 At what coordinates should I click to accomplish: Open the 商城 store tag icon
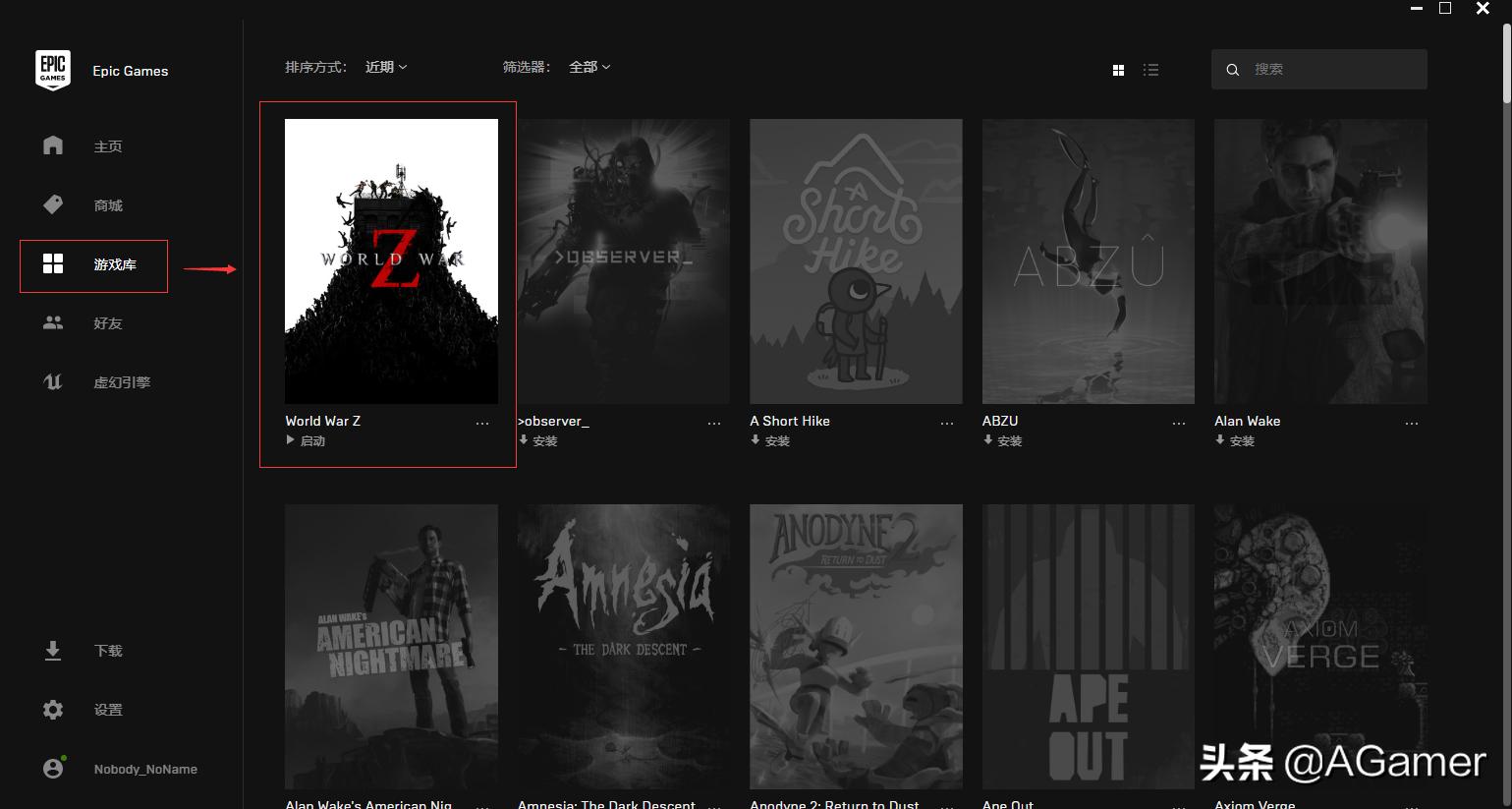tap(53, 204)
